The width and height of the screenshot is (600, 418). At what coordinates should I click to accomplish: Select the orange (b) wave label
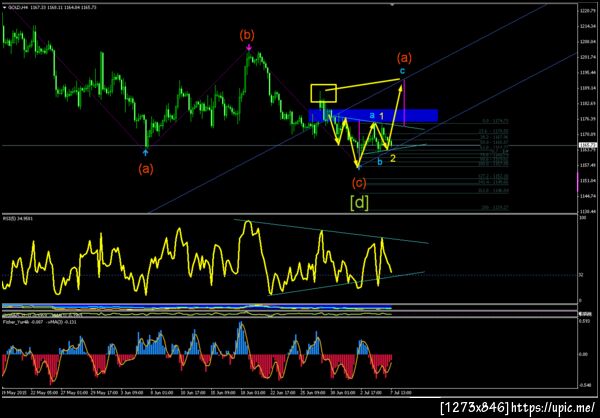pos(247,36)
